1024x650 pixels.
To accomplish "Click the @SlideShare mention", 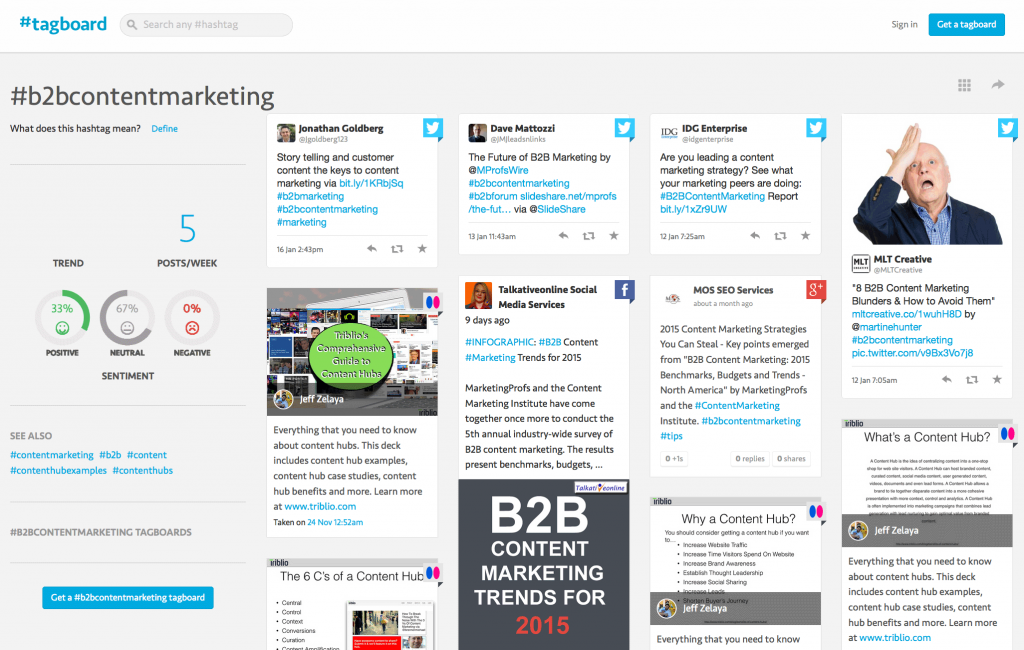I will 557,210.
